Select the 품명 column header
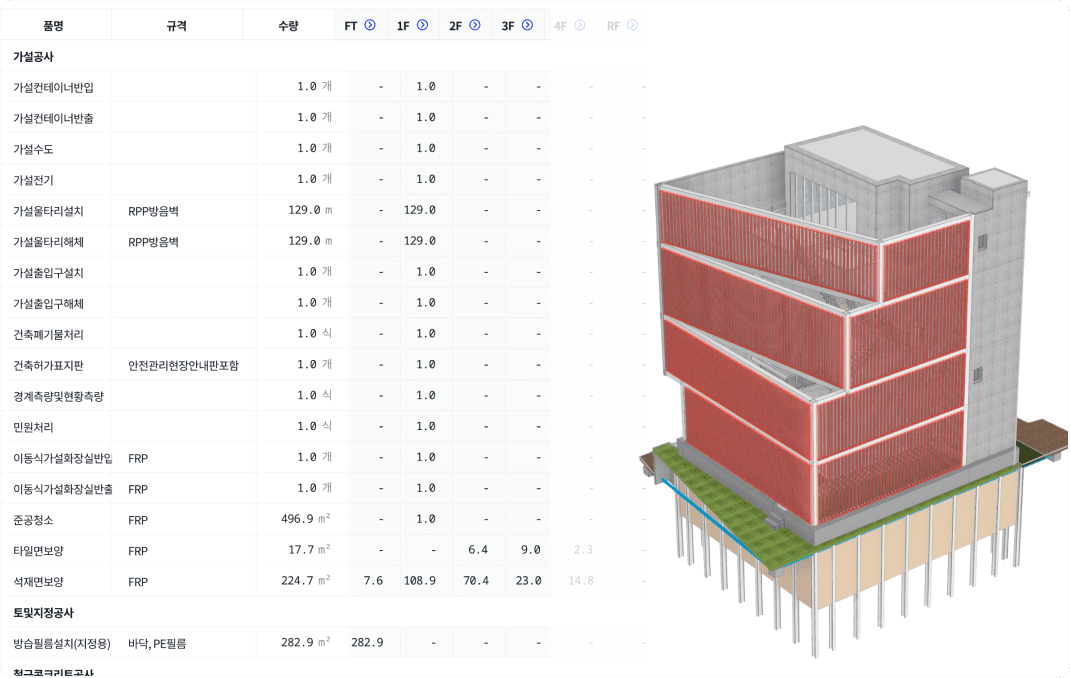1070x678 pixels. [x=55, y=26]
